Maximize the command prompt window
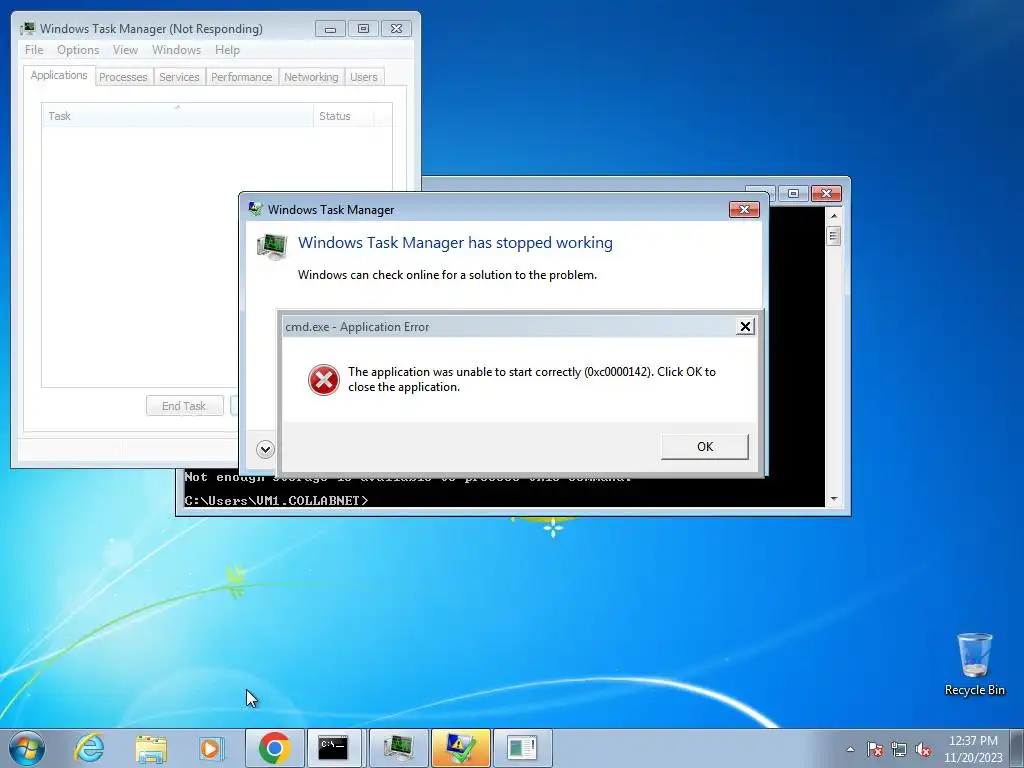The width and height of the screenshot is (1024, 768). pyautogui.click(x=793, y=193)
